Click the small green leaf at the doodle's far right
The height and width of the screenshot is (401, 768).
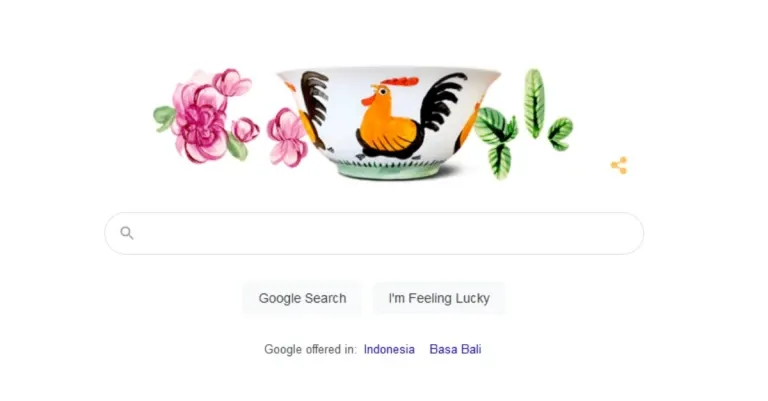click(560, 134)
